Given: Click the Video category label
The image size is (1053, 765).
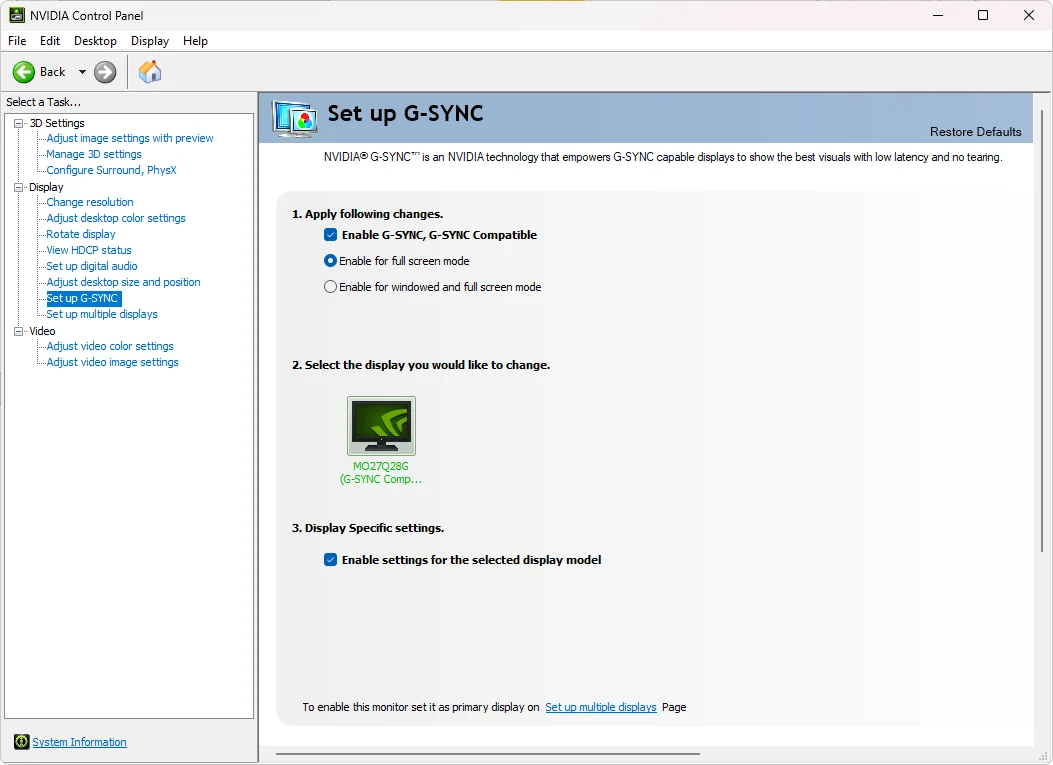Looking at the screenshot, I should click(42, 331).
